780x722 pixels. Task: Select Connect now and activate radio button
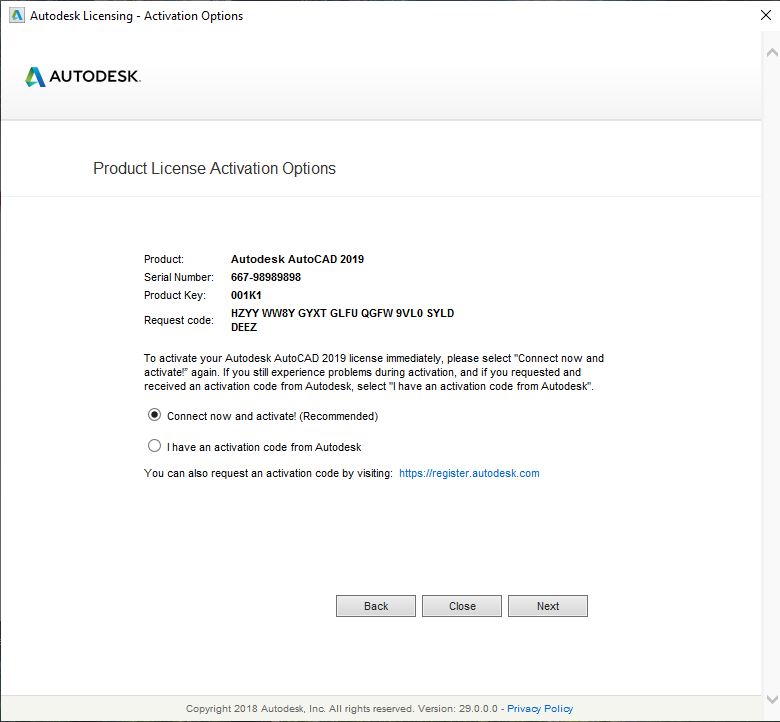pos(154,415)
